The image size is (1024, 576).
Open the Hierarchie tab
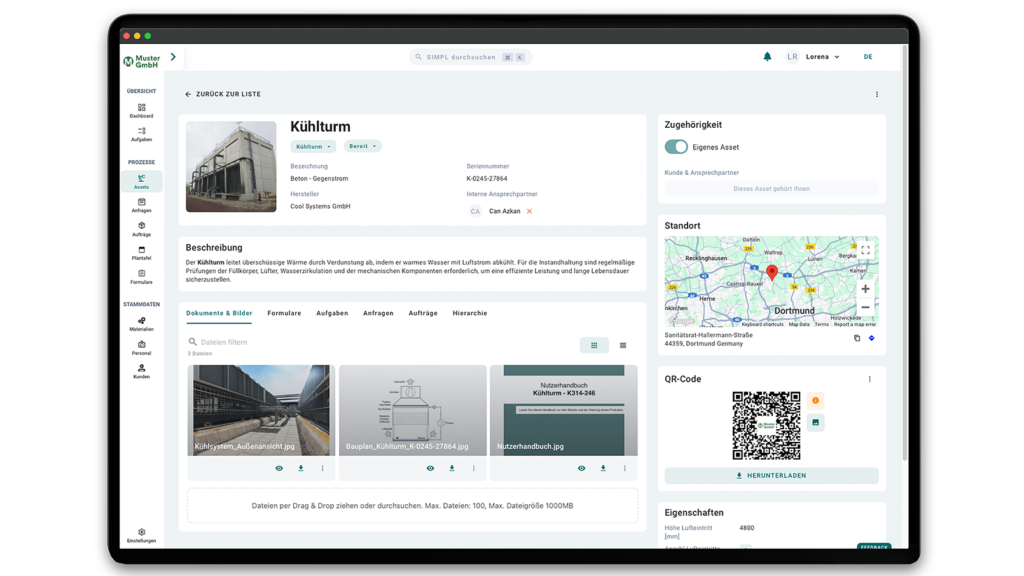pos(470,313)
